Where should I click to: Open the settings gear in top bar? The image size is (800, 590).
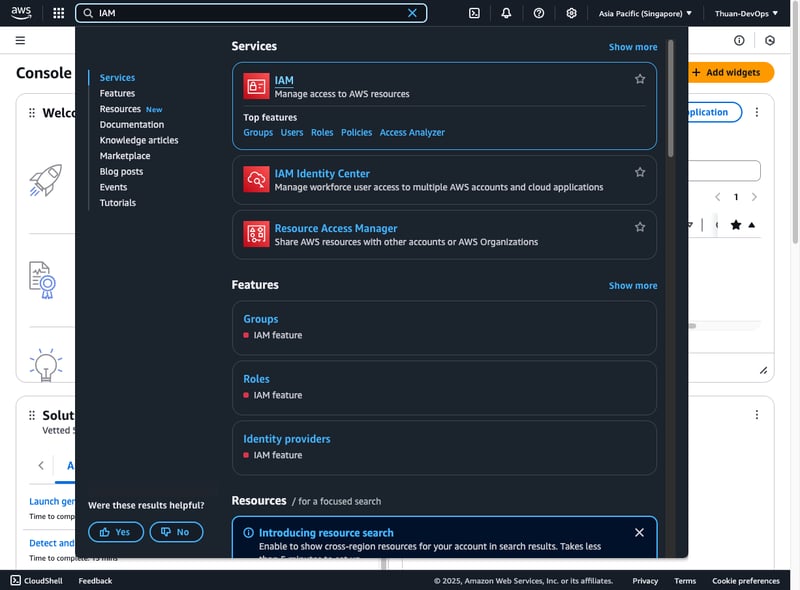pyautogui.click(x=571, y=13)
